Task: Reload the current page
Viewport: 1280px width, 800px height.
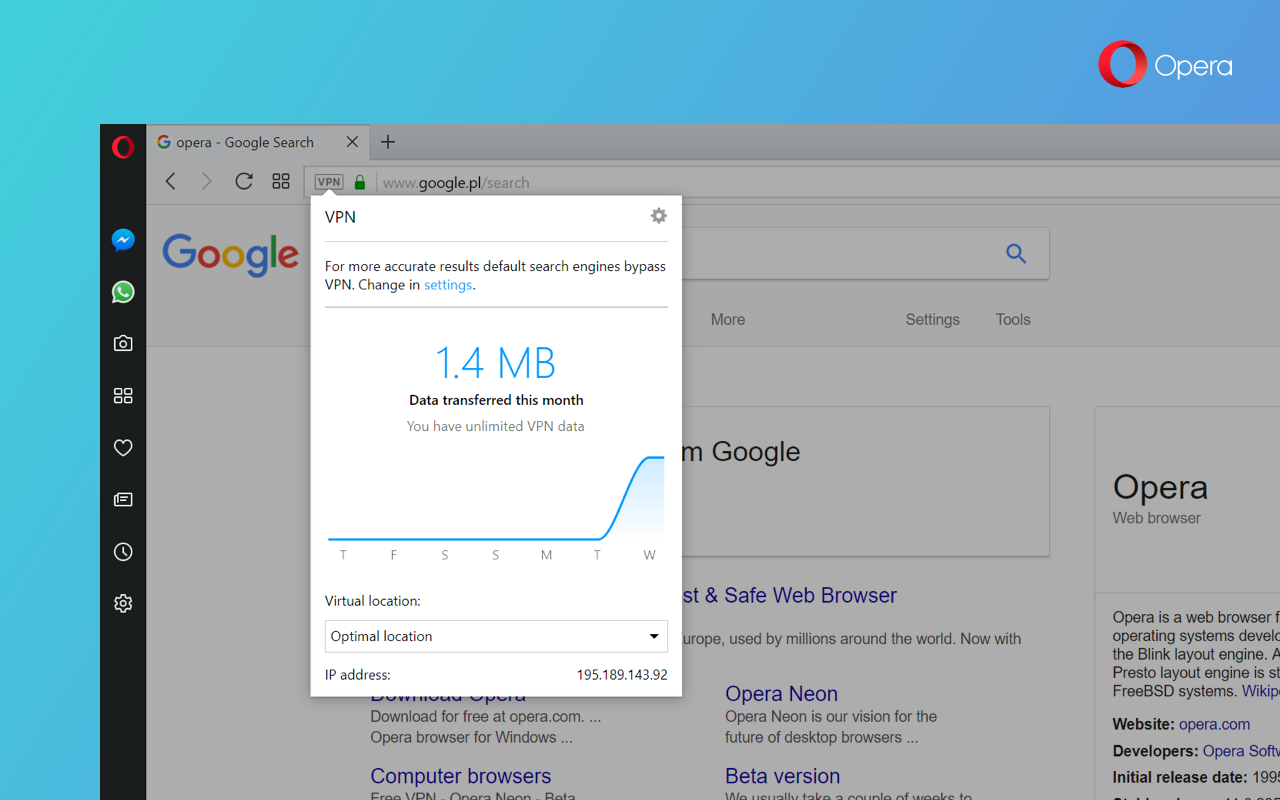Action: click(243, 181)
